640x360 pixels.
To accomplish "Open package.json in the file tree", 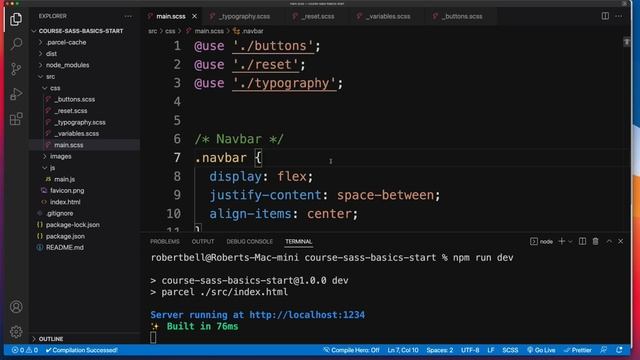I will tap(65, 236).
